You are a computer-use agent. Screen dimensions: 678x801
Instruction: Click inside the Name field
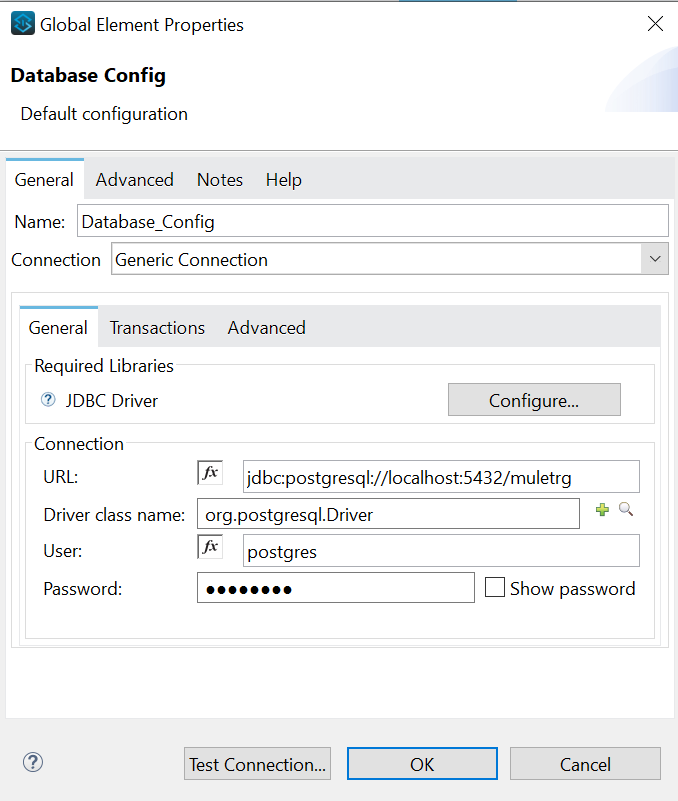pos(370,220)
